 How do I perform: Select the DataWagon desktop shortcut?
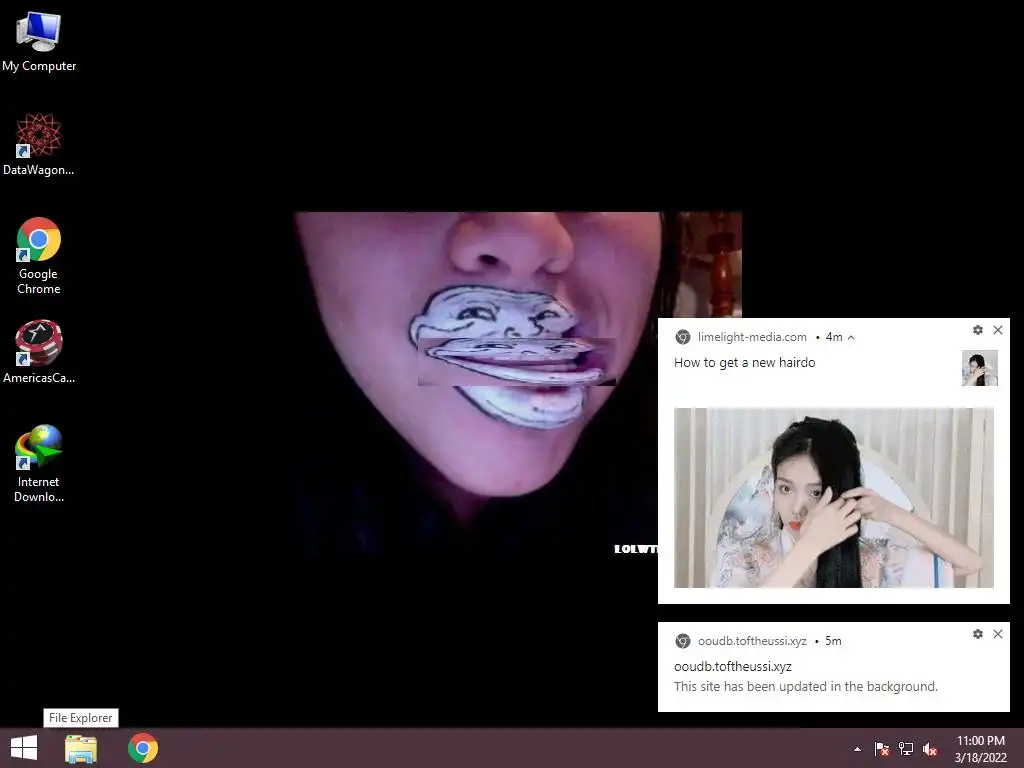39,144
